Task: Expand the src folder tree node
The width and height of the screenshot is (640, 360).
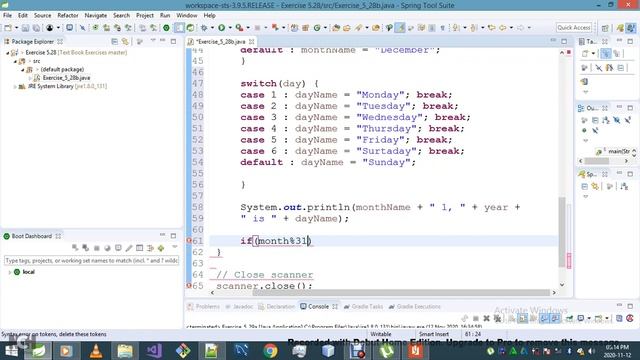Action: click(16, 61)
